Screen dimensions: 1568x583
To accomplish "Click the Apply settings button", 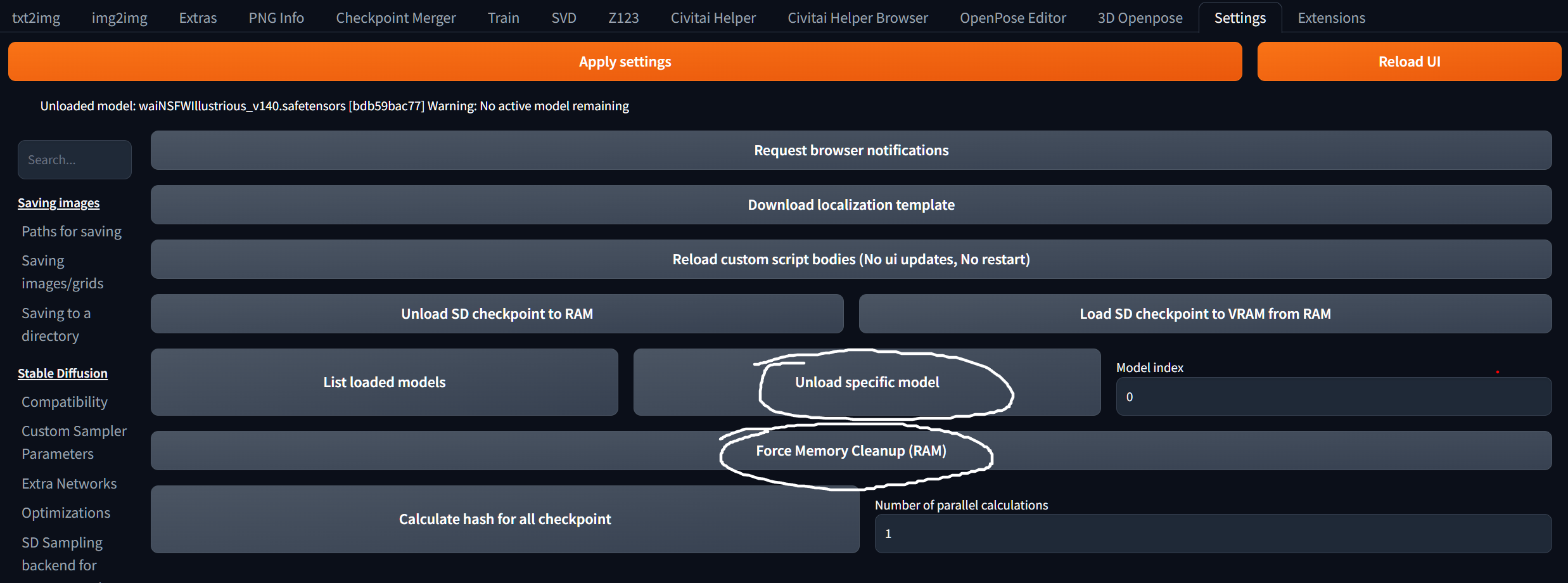I will [x=625, y=61].
